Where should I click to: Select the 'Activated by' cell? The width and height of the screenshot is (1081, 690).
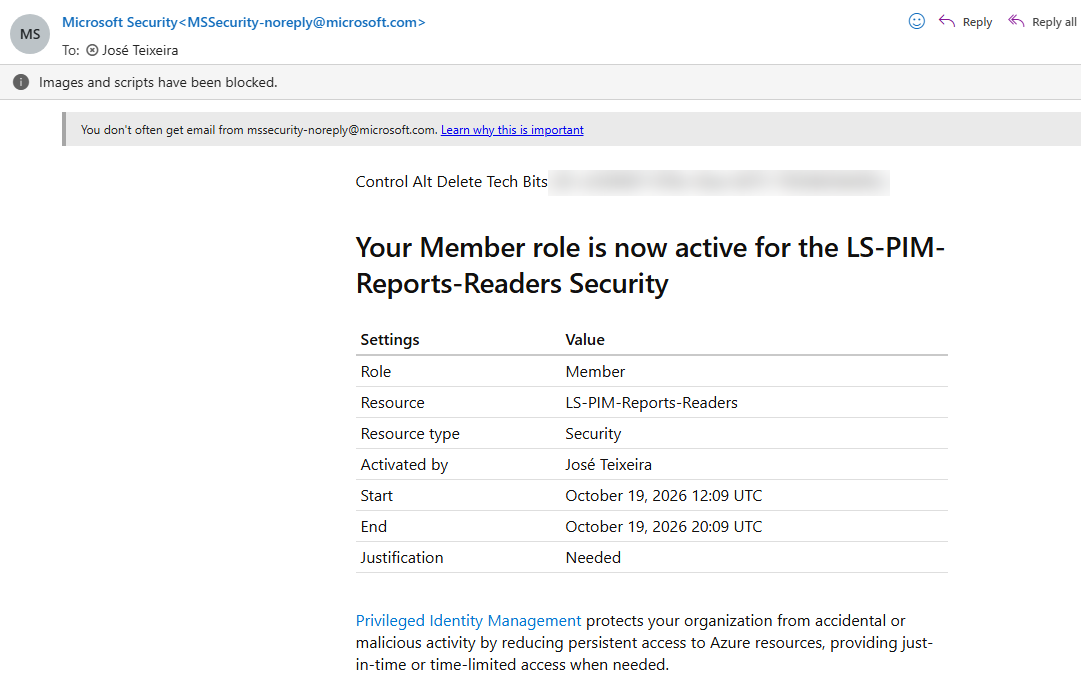pyautogui.click(x=404, y=465)
